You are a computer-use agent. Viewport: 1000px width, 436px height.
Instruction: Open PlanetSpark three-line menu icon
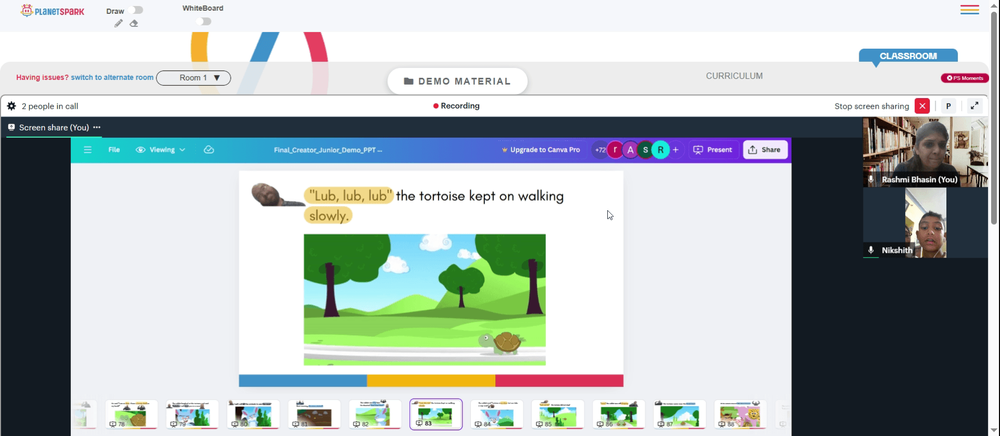[969, 10]
